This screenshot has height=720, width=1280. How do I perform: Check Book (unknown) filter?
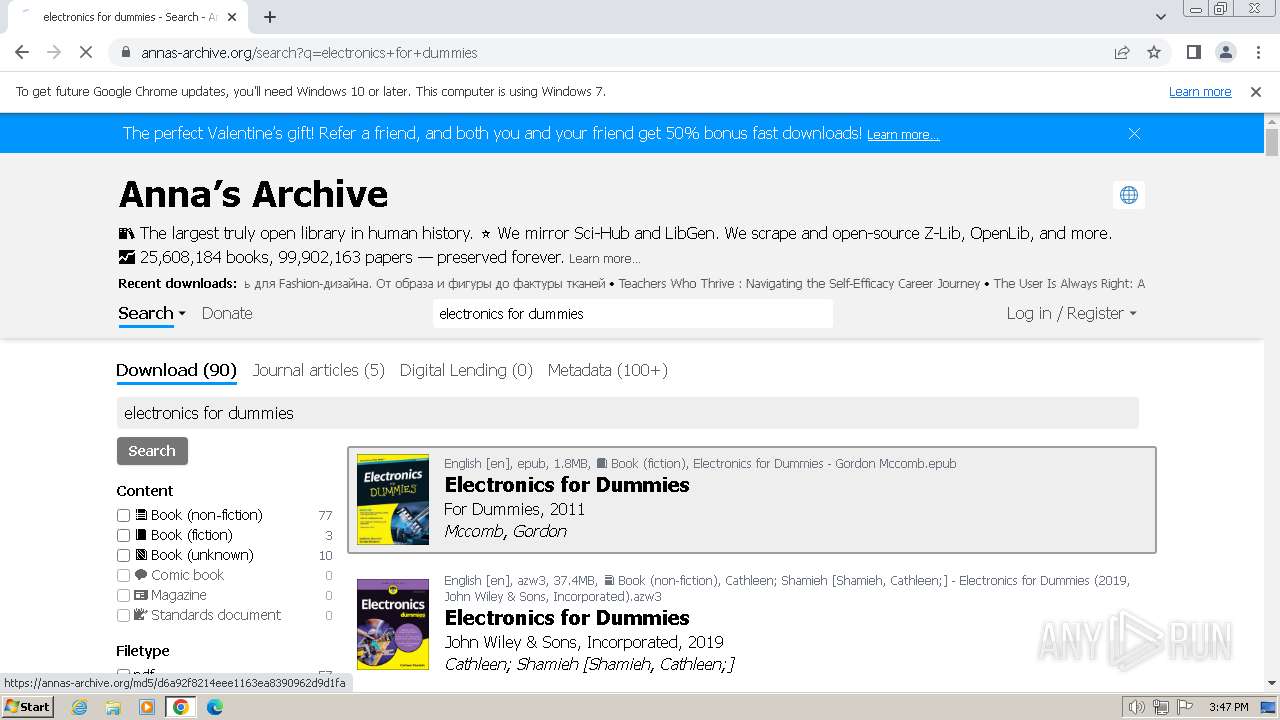coord(124,555)
